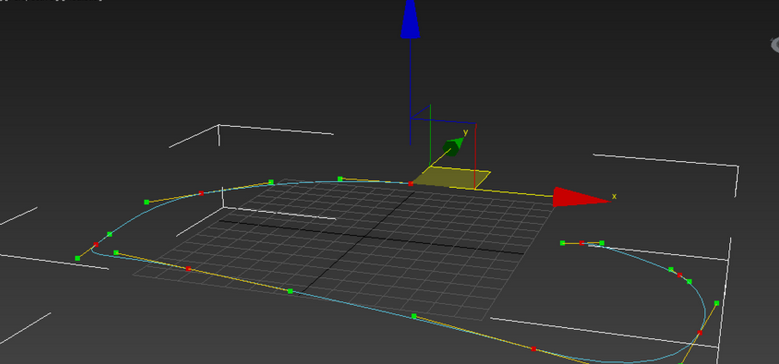Grab the red X-axis arrow of the move gizmo
This screenshot has width=779, height=364.
point(580,197)
